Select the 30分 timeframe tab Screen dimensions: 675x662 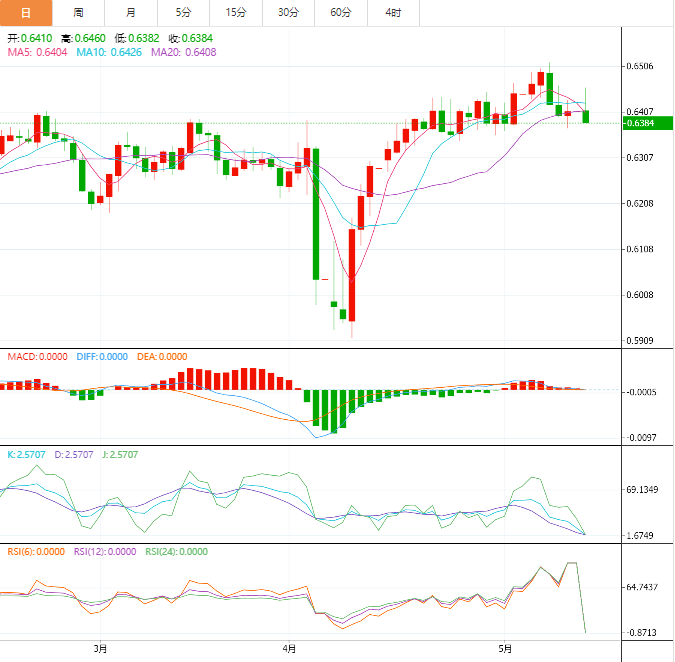(x=288, y=13)
